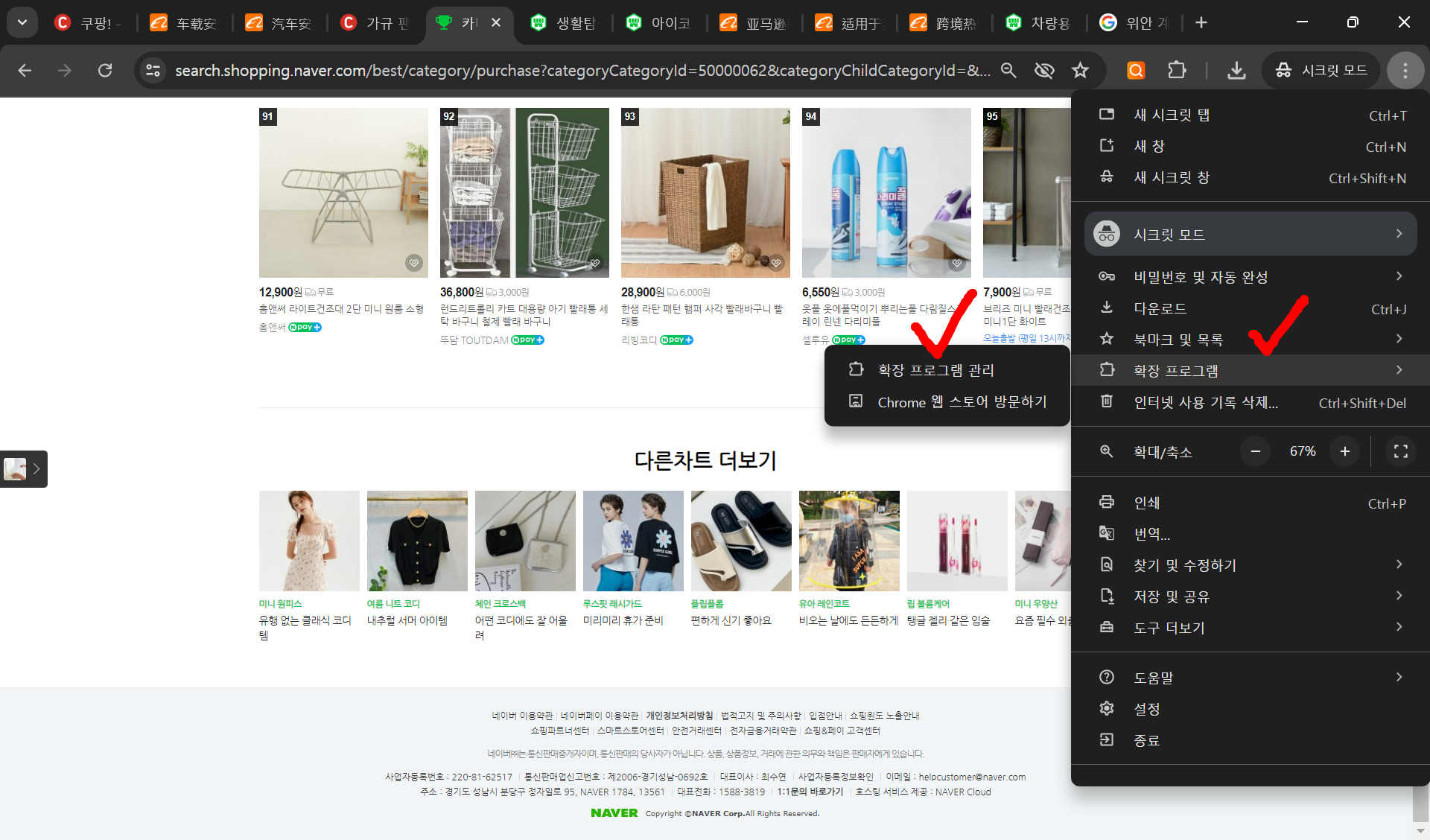Click the orange search extension icon
This screenshot has height=840, width=1430.
(x=1136, y=71)
